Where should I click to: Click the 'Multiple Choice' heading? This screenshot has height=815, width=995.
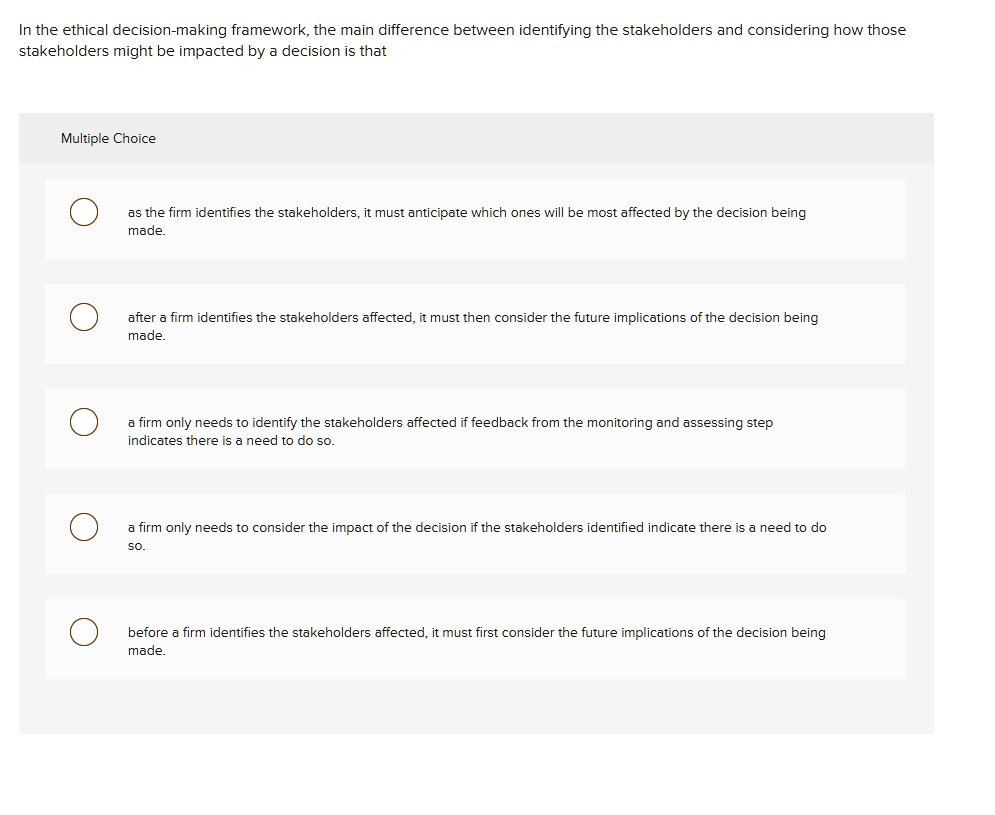click(x=108, y=138)
